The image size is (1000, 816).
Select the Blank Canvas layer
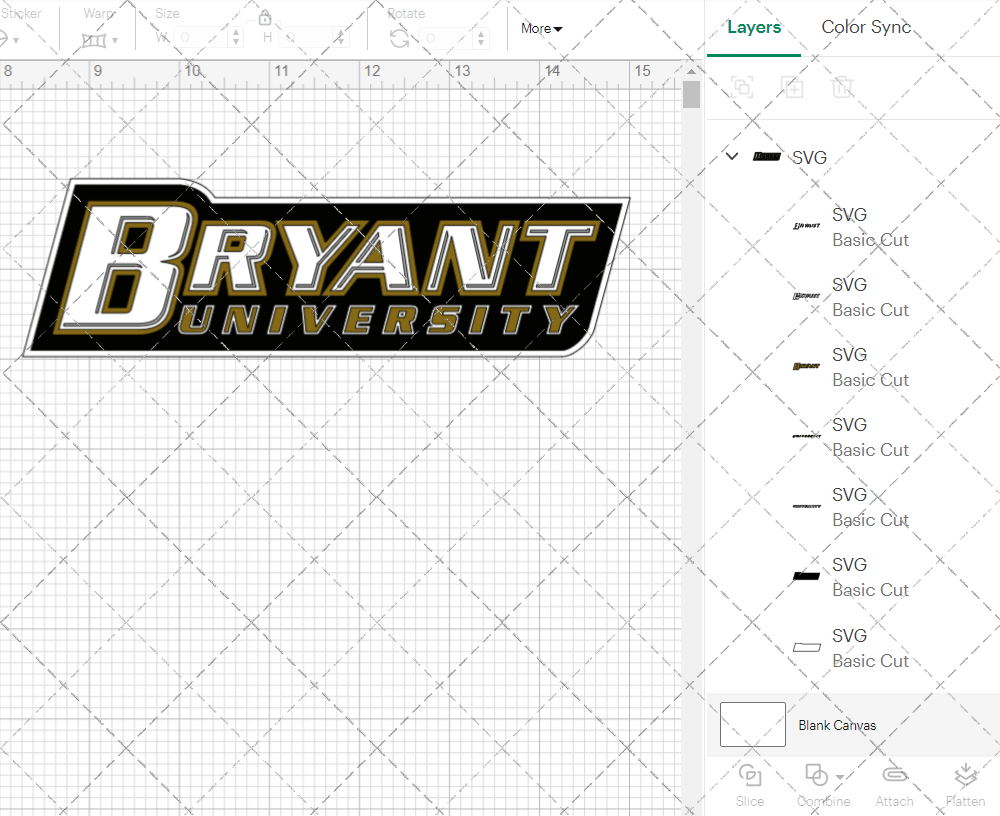(838, 725)
